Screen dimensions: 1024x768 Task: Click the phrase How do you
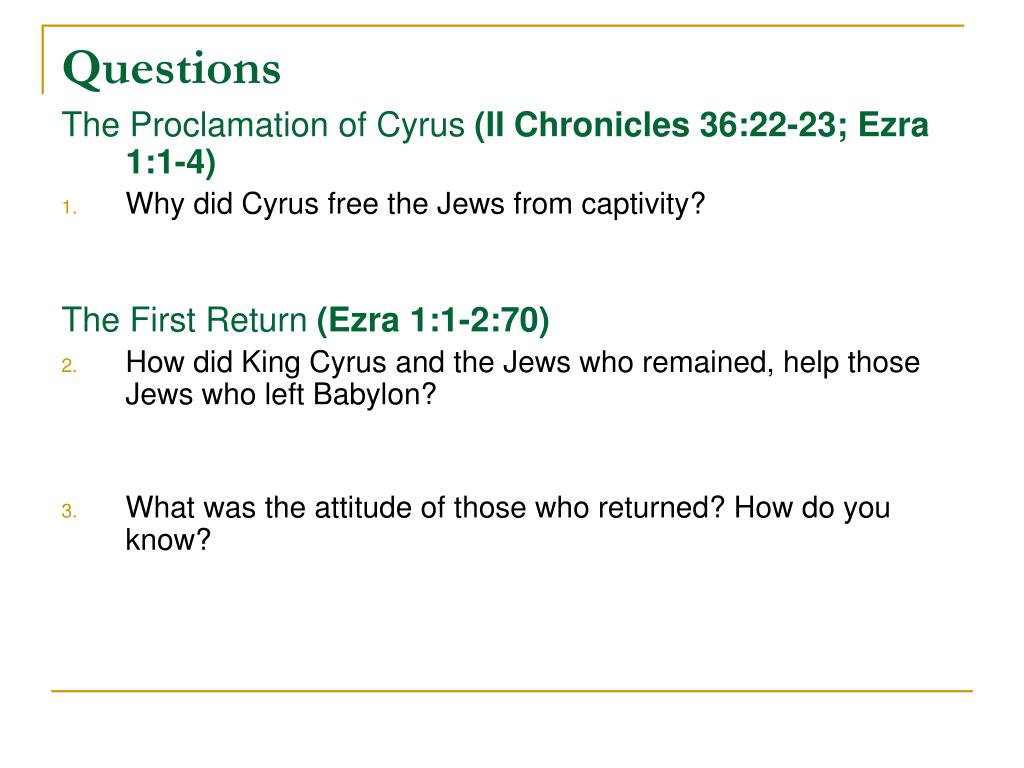(812, 509)
